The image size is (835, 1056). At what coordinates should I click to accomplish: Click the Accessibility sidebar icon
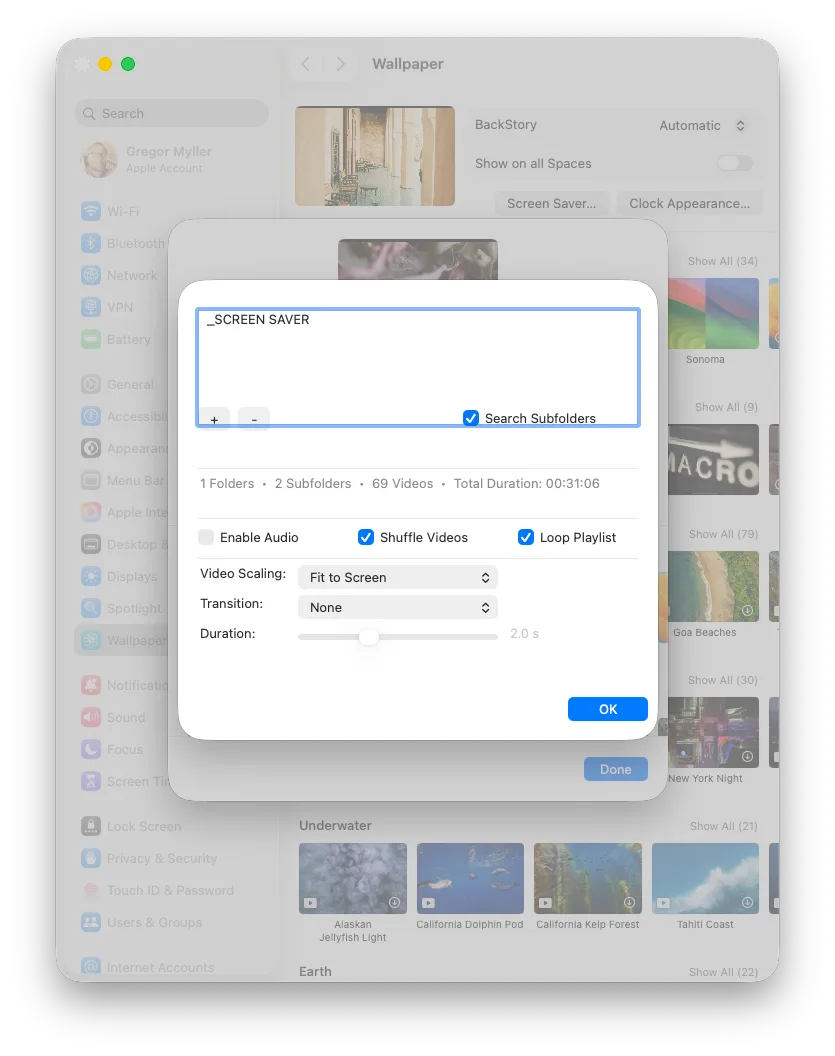click(91, 416)
